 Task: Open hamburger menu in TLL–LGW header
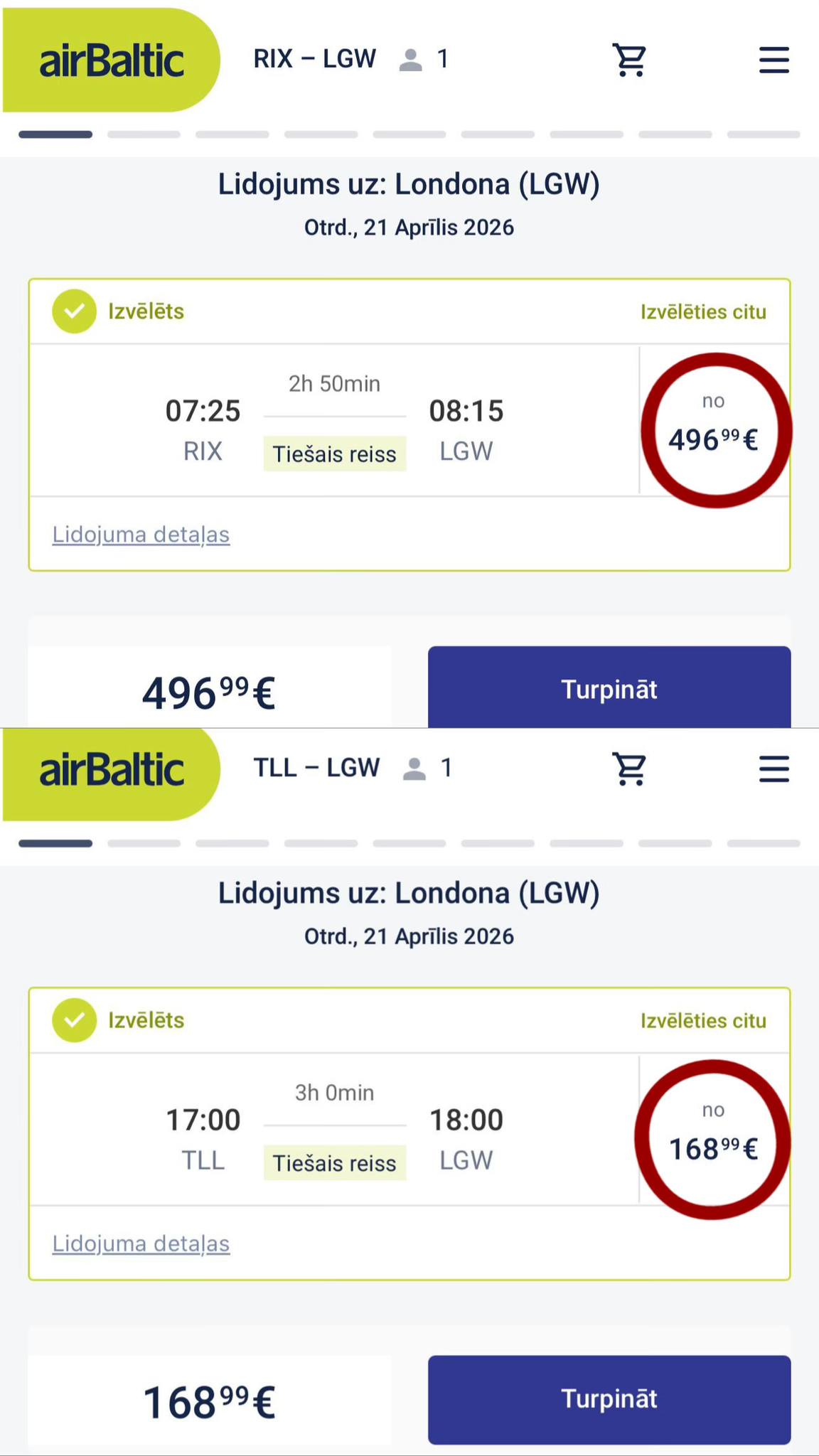point(773,769)
